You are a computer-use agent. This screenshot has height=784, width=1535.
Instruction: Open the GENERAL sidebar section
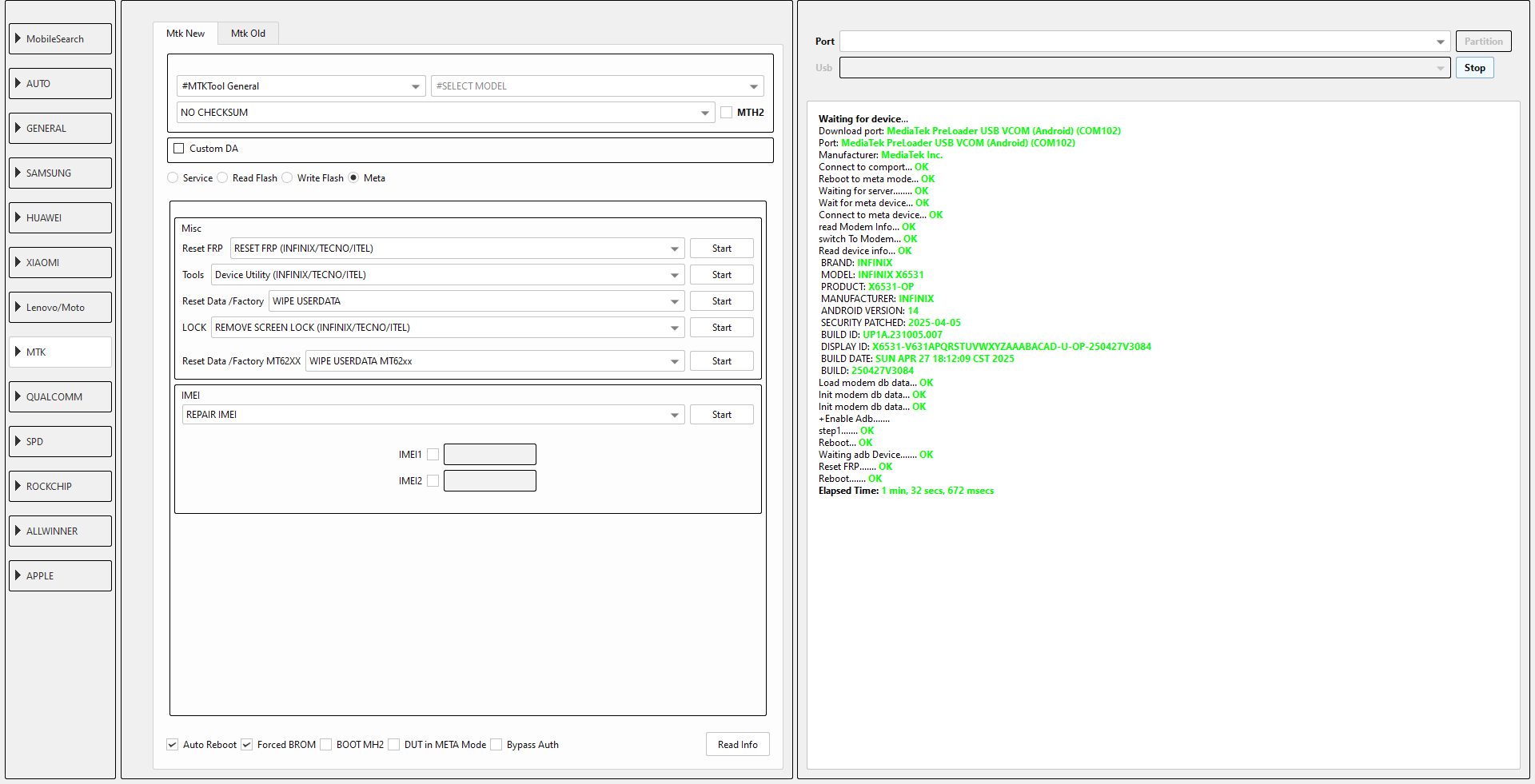click(60, 128)
